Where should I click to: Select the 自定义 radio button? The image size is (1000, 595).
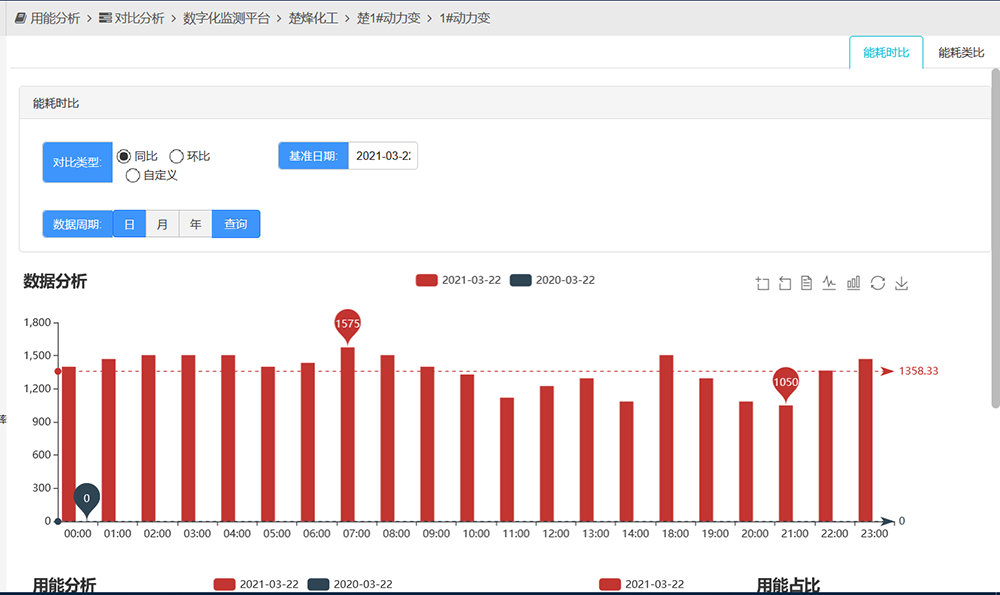tap(133, 176)
